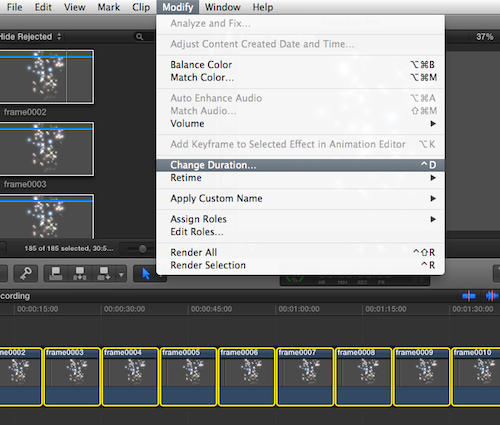Select the arrow Select tool
This screenshot has height=425, width=500.
coord(146,274)
